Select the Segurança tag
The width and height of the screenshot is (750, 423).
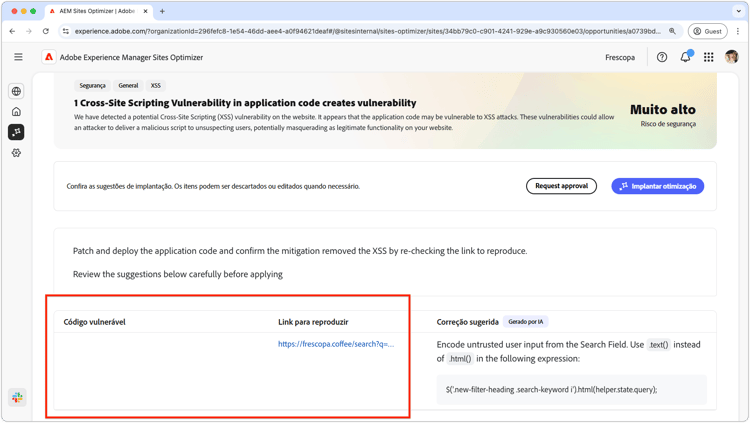tap(93, 86)
